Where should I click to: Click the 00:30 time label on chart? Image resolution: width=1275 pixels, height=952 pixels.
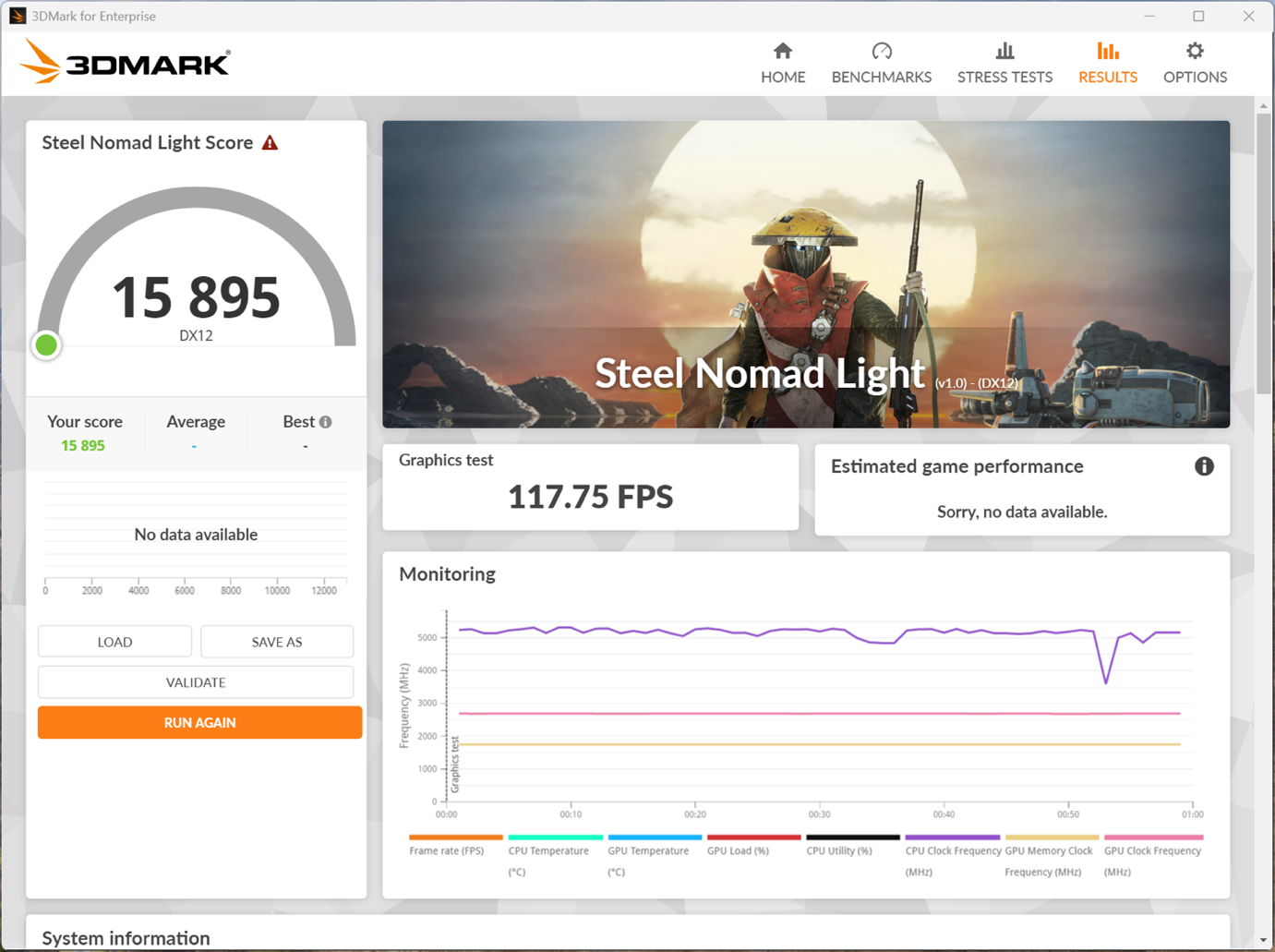click(x=819, y=814)
